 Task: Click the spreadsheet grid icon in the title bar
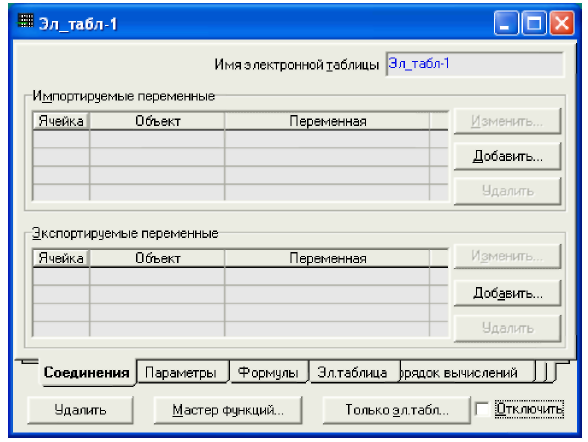coord(26,21)
